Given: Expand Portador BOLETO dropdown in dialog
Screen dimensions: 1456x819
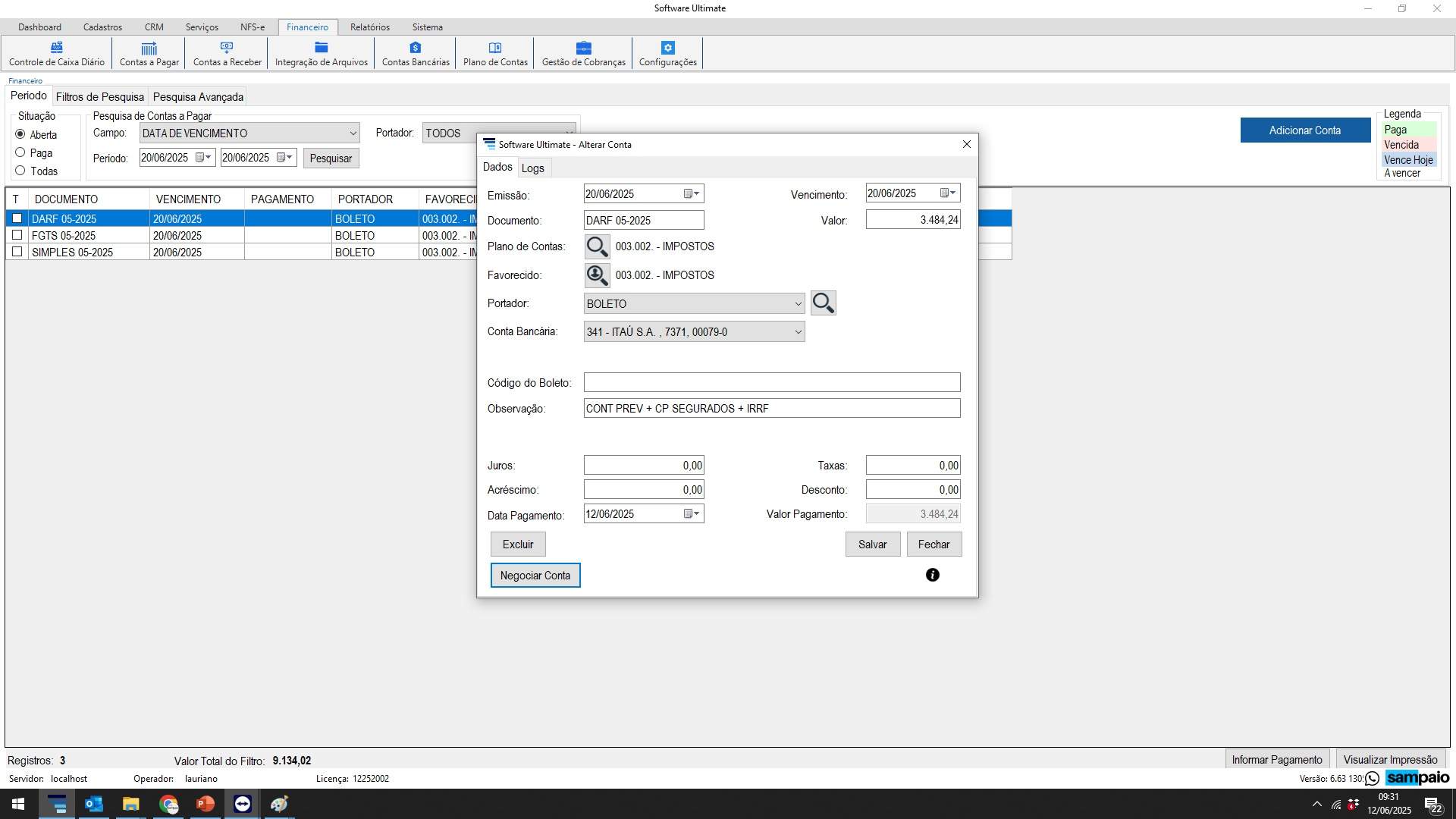Looking at the screenshot, I should coord(798,304).
